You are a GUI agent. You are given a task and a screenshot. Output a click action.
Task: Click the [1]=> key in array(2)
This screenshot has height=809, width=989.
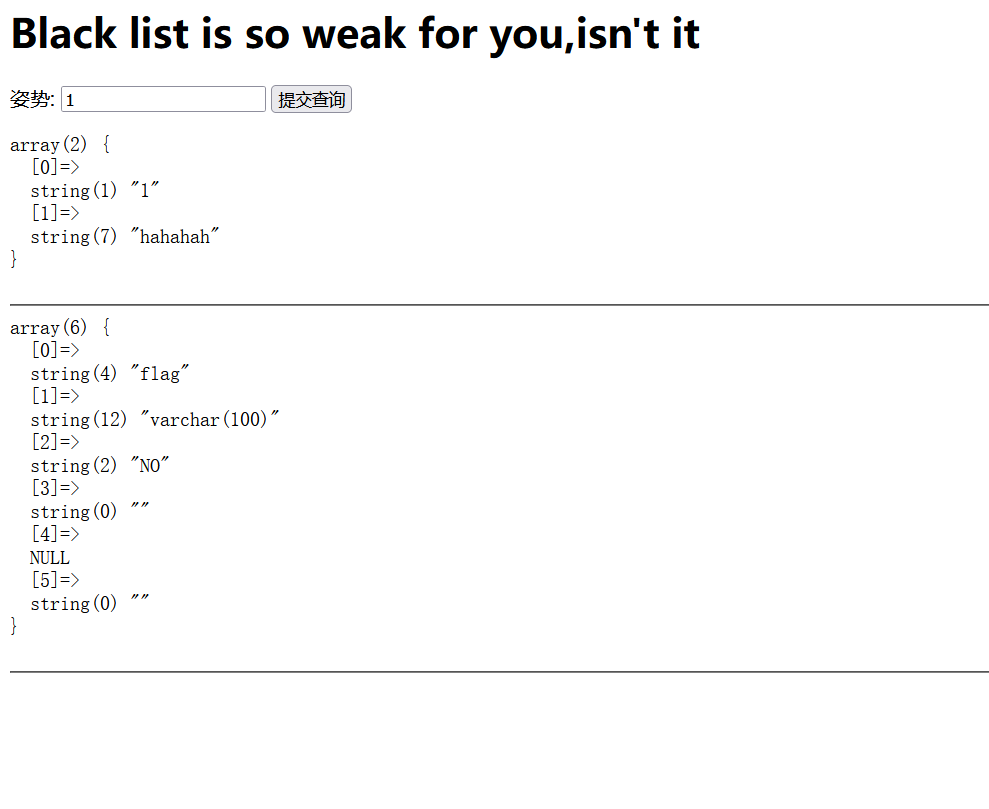(x=55, y=214)
